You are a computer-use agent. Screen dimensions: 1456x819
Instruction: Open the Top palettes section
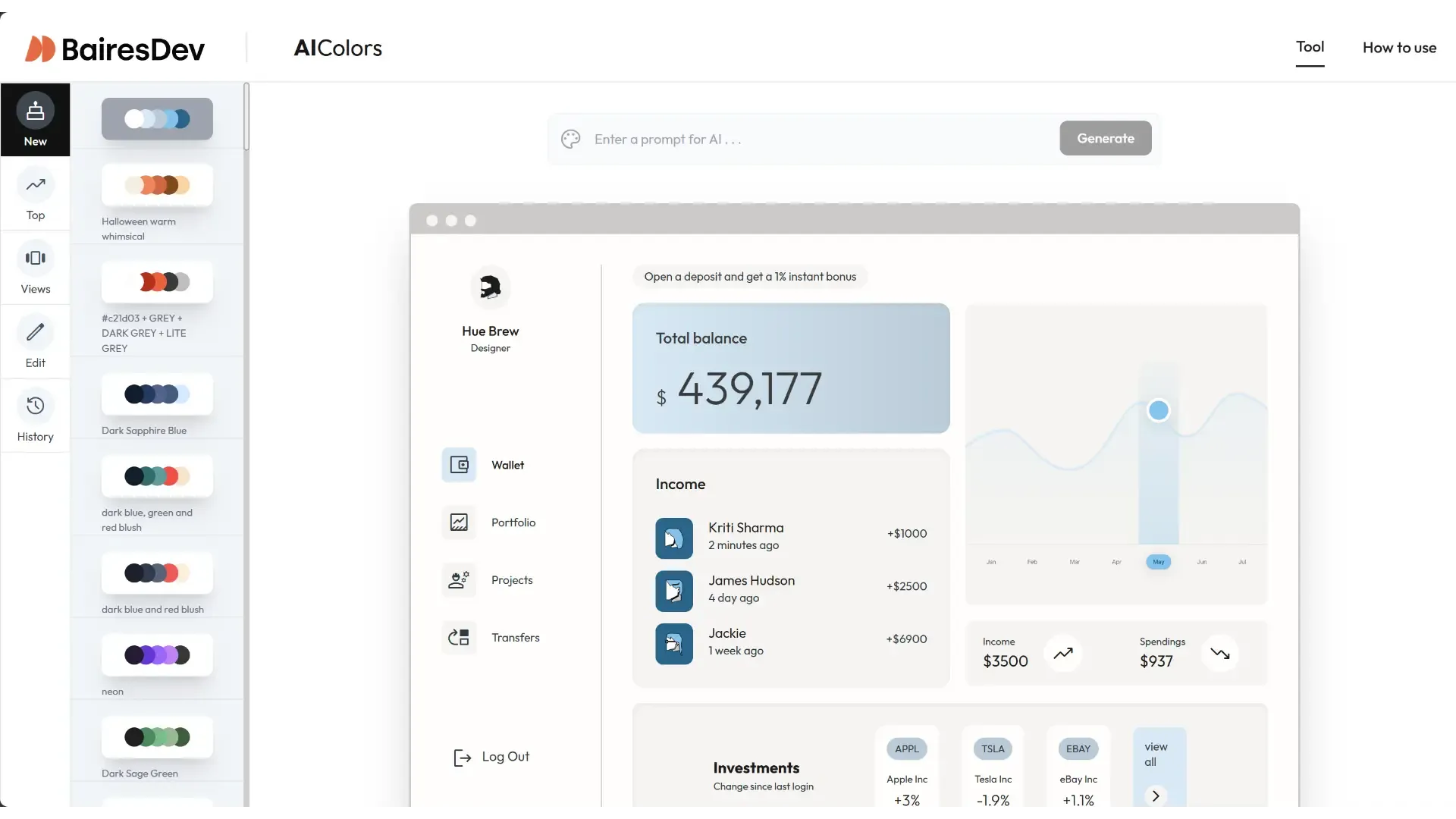[x=35, y=194]
